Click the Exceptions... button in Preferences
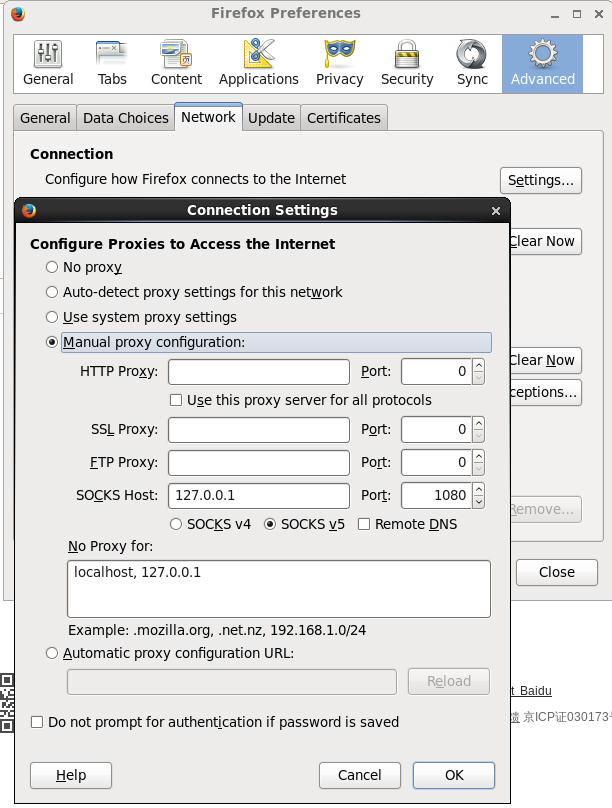612x808 pixels. point(546,392)
